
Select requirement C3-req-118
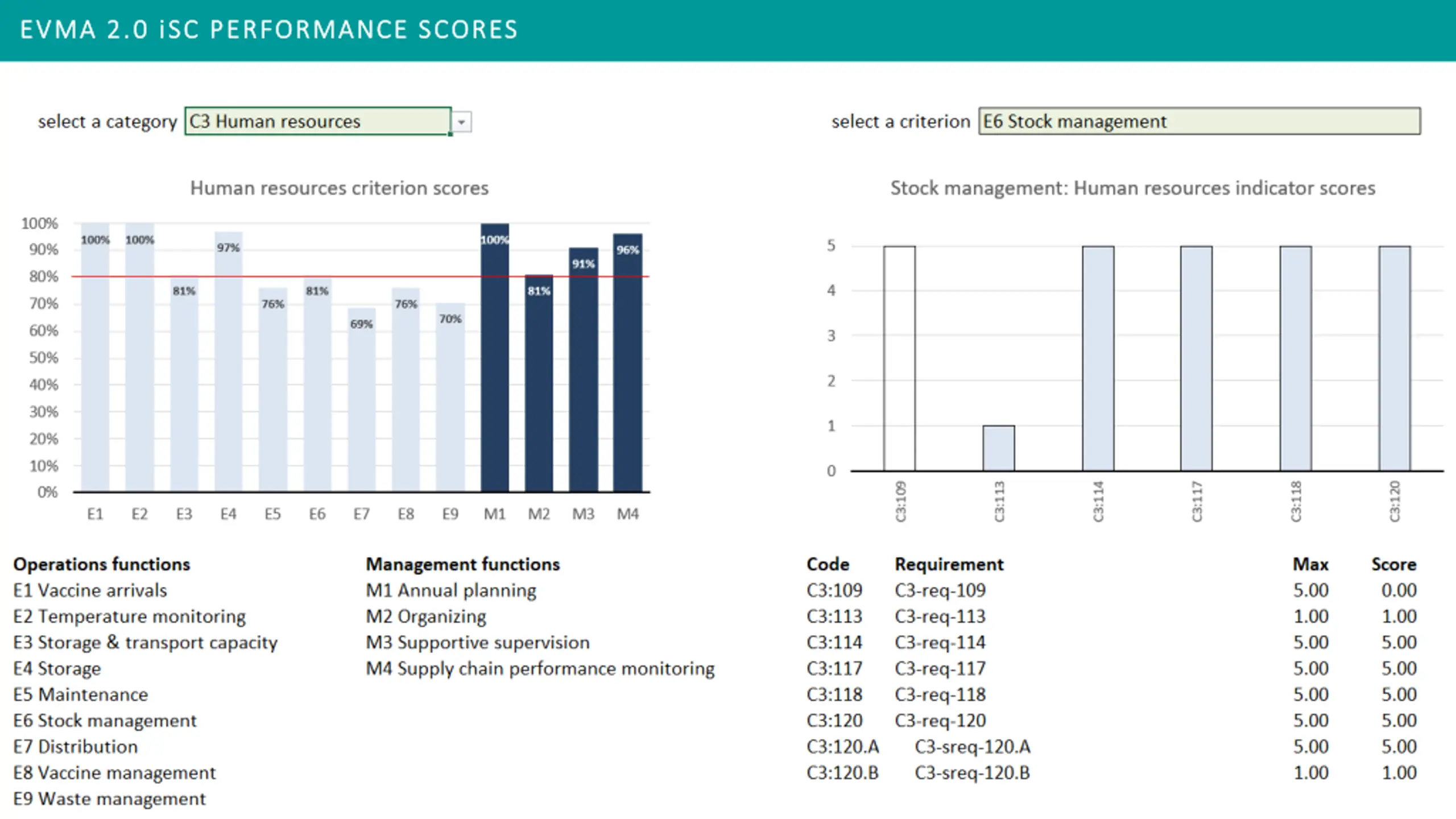pos(940,694)
